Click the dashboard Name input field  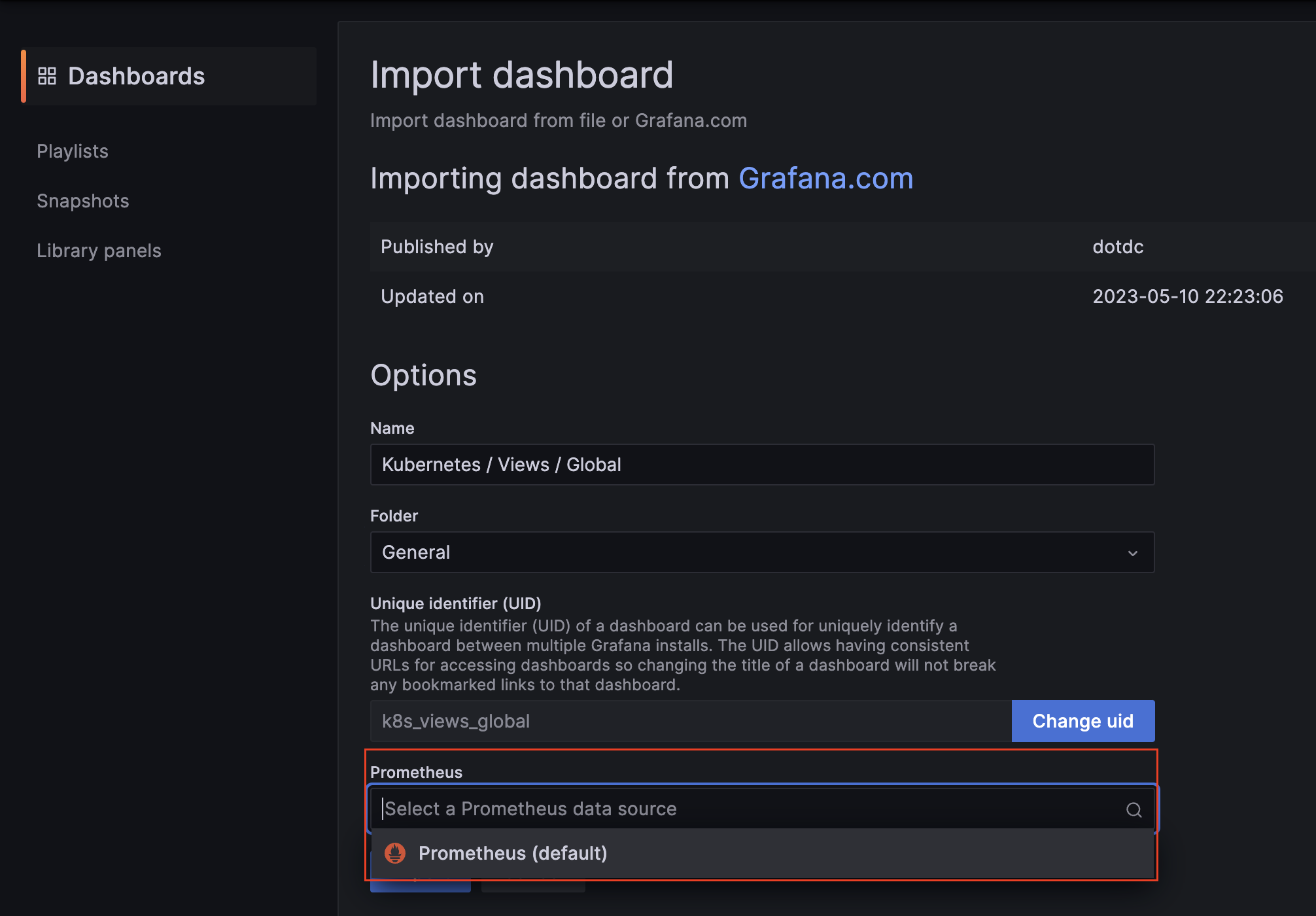point(761,465)
